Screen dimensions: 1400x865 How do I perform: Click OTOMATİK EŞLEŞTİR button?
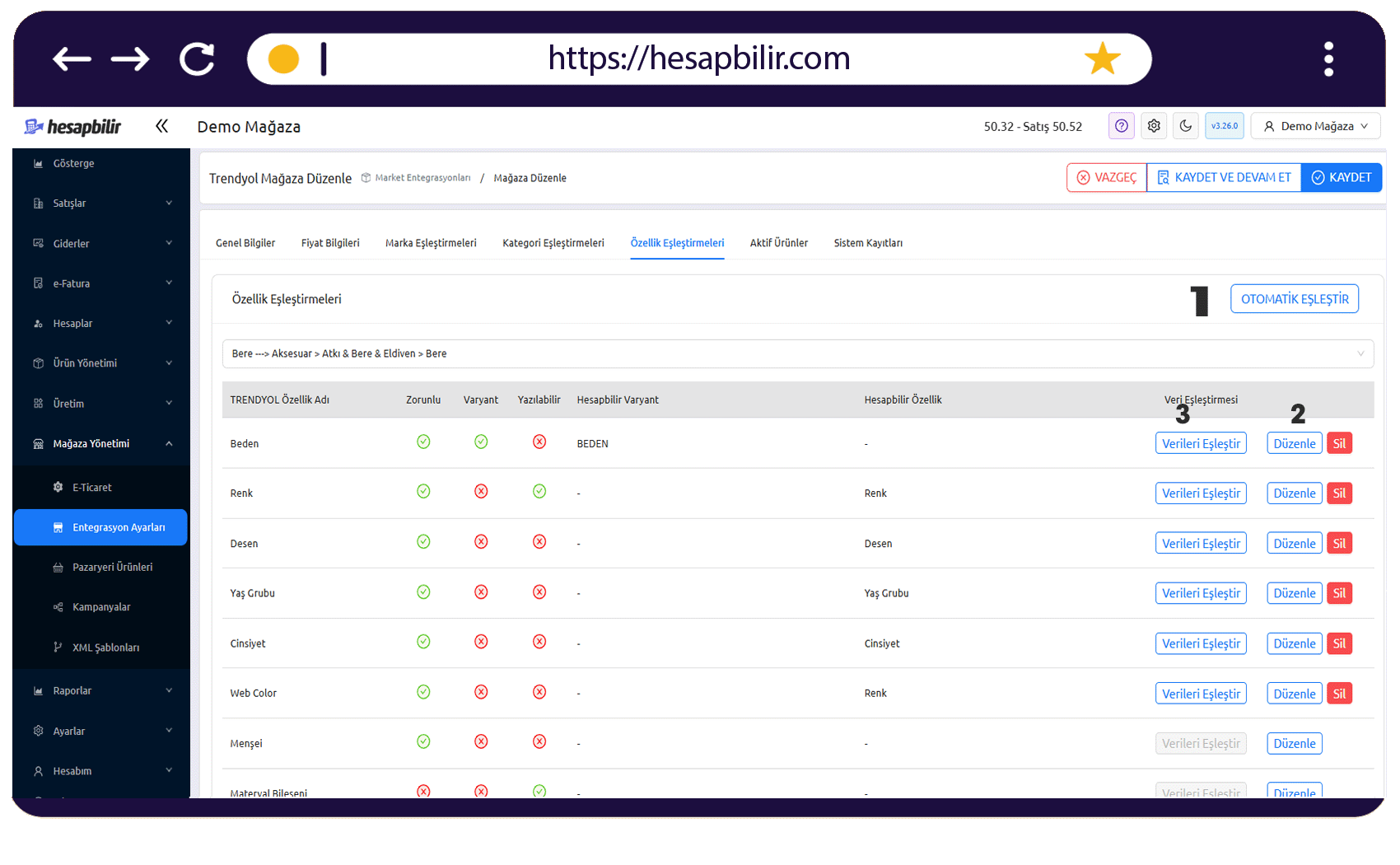click(x=1294, y=299)
